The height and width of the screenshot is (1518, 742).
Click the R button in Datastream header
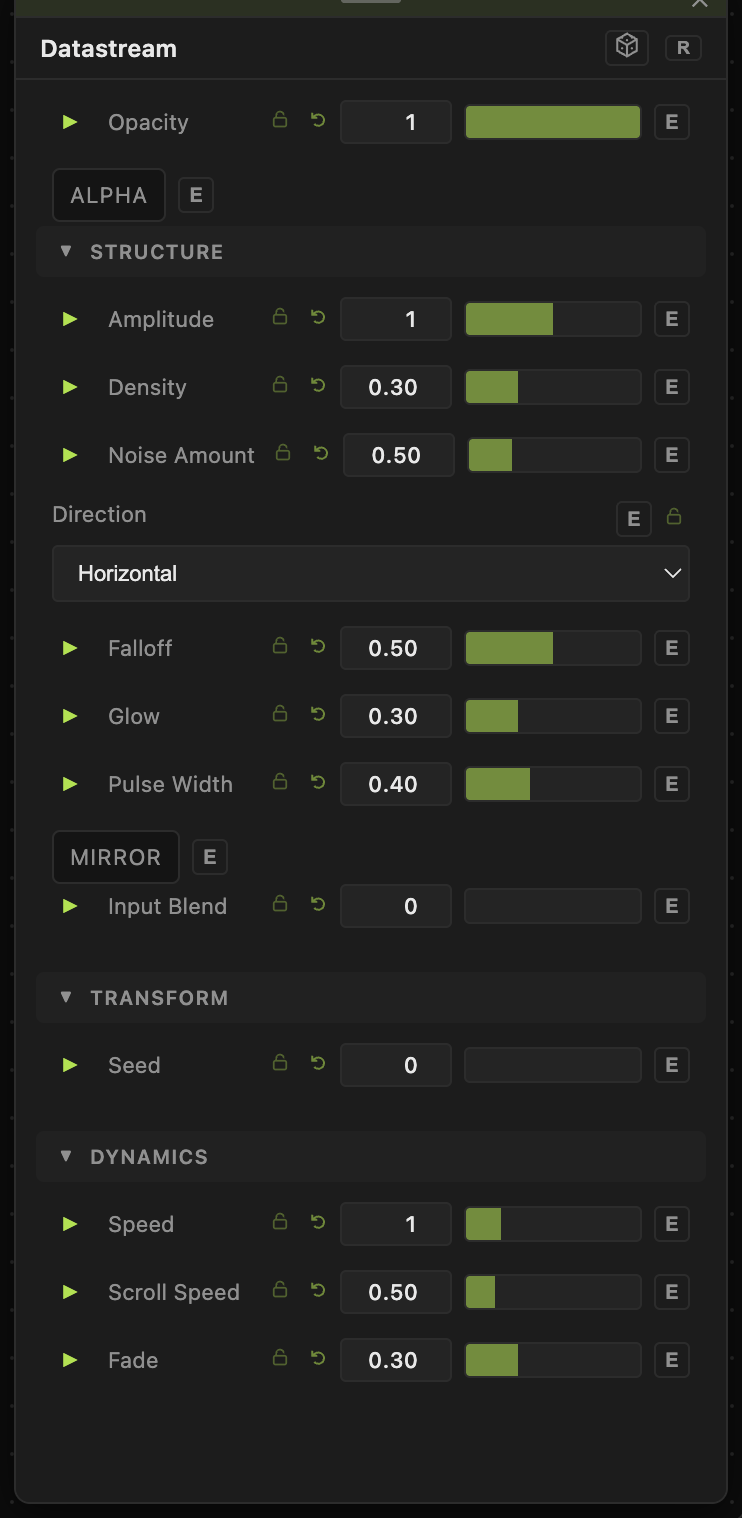[684, 47]
